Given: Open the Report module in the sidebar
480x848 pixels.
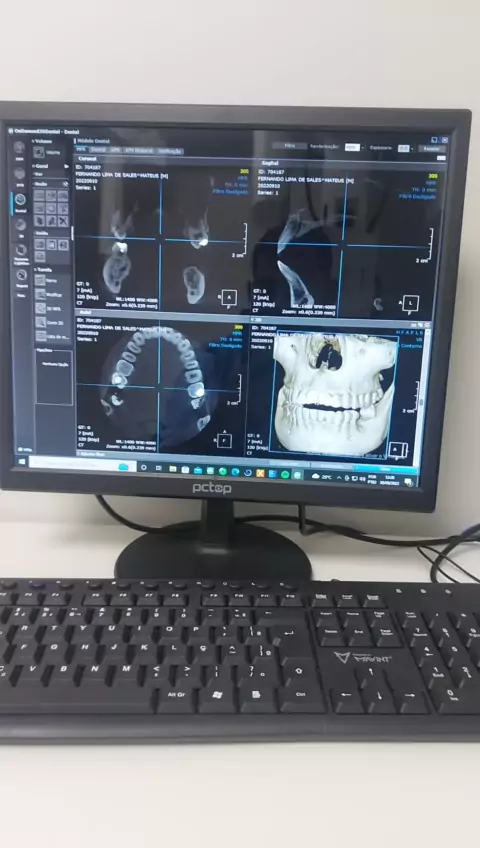Looking at the screenshot, I should tap(21, 275).
